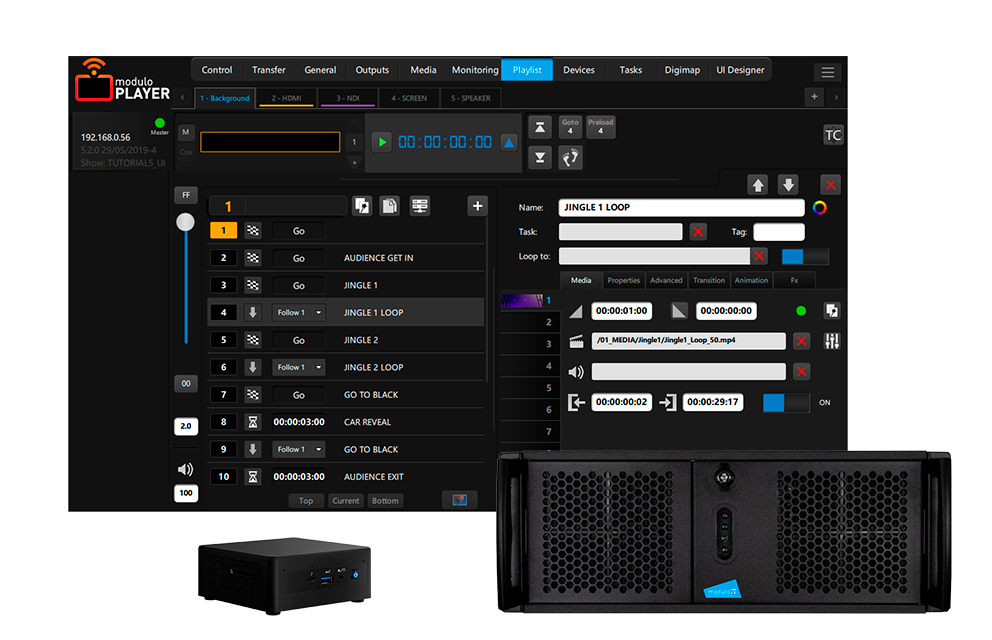Viewport: 992px width, 640px height.
Task: Click the checkered icon in cue row 2
Action: 253,257
